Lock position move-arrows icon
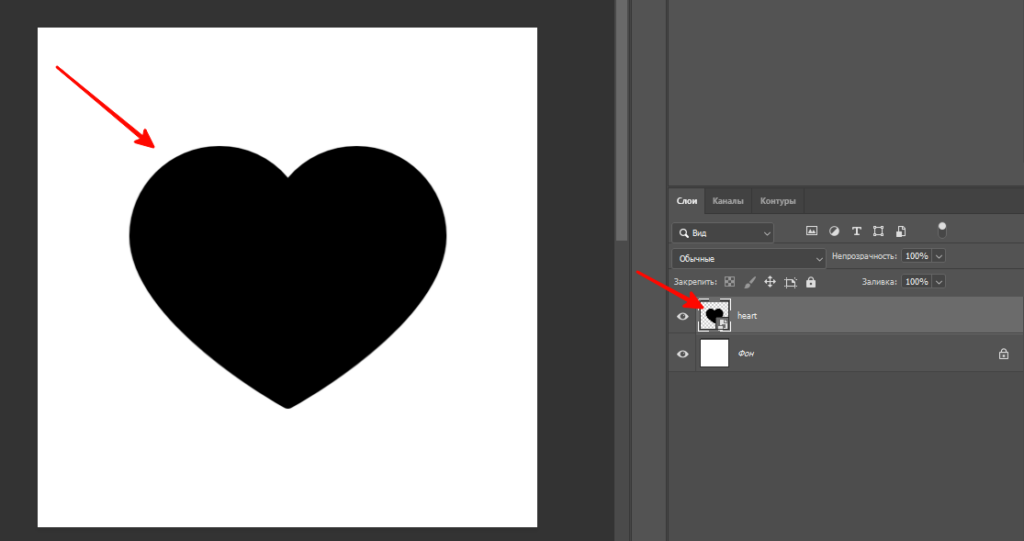Viewport: 1024px width, 541px height. (770, 283)
